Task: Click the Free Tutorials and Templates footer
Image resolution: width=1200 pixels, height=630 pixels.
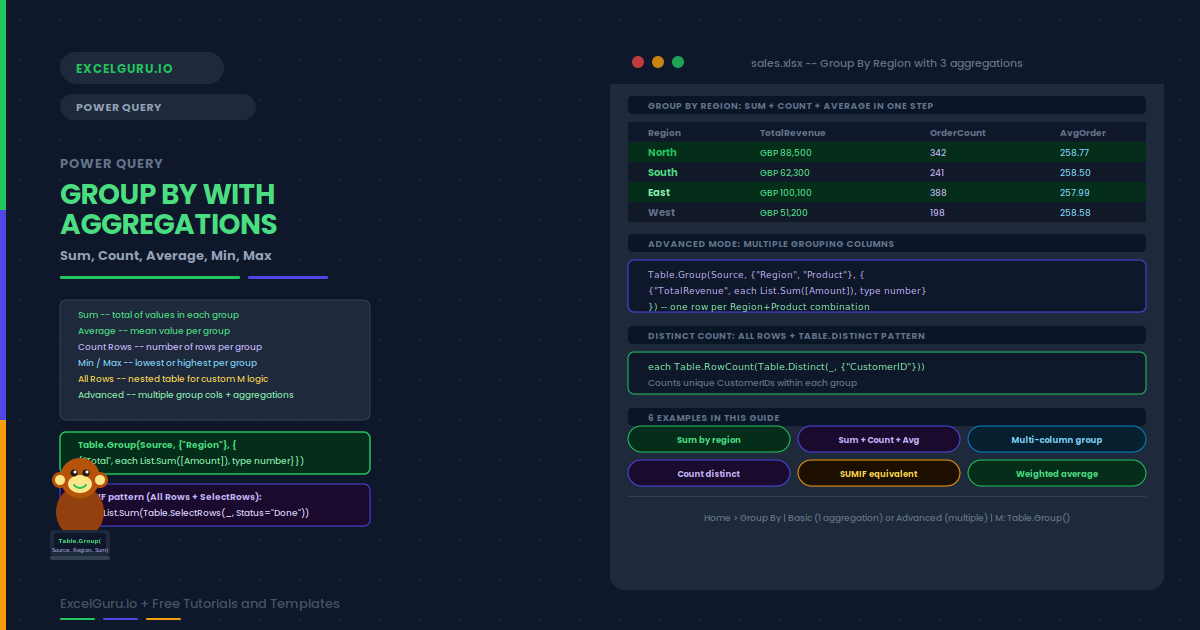Action: pos(200,604)
